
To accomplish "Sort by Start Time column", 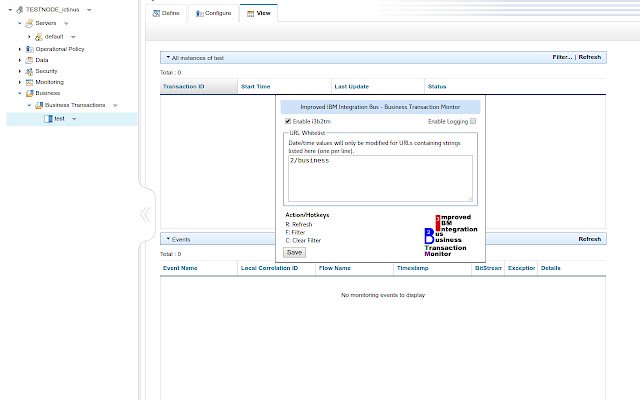I will click(284, 87).
